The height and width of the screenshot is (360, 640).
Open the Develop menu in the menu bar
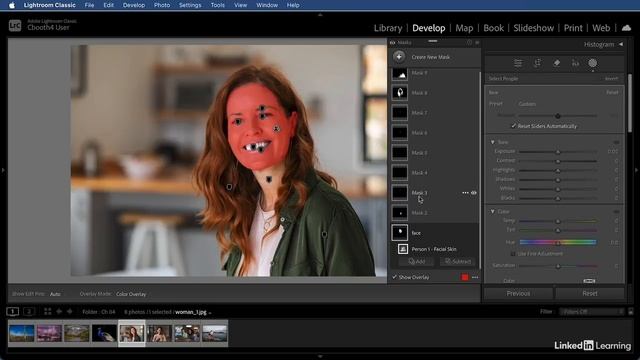click(134, 5)
